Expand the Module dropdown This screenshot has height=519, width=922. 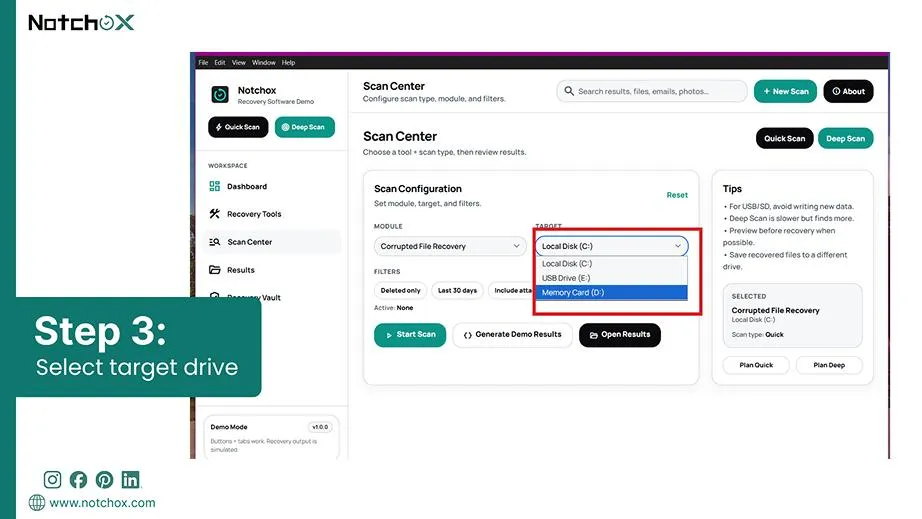[x=450, y=246]
